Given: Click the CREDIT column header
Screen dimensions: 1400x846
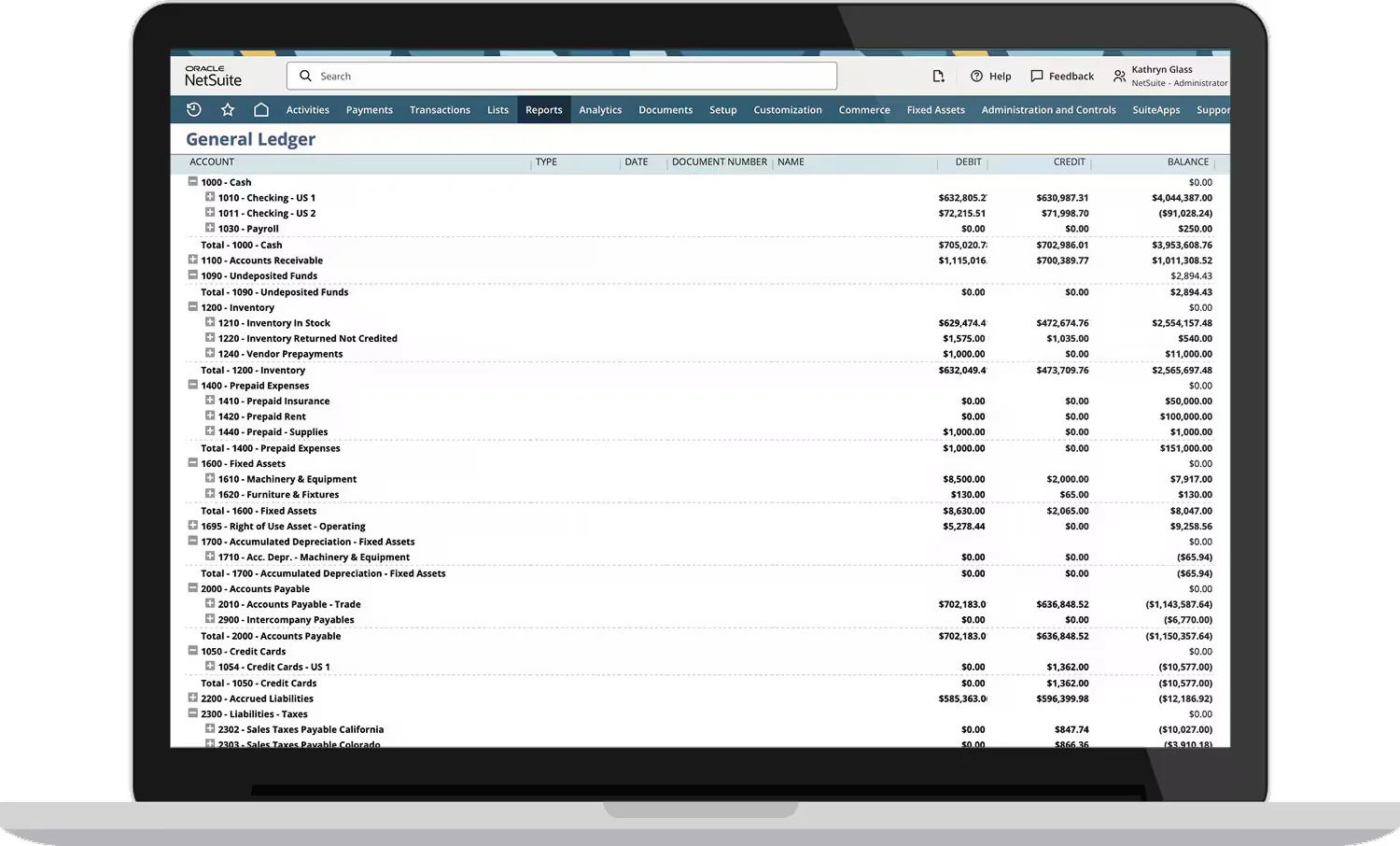Looking at the screenshot, I should [x=1070, y=162].
